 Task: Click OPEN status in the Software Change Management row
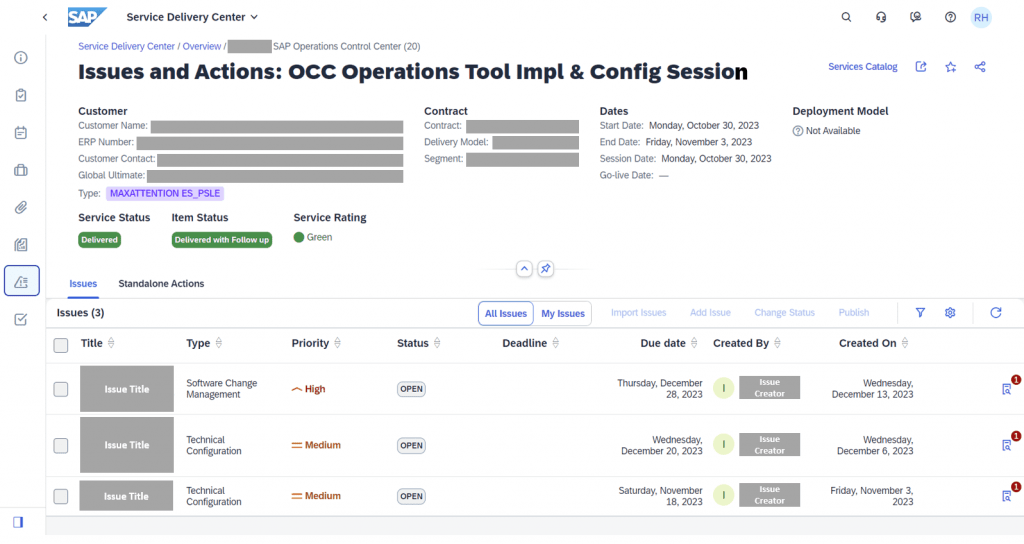411,389
